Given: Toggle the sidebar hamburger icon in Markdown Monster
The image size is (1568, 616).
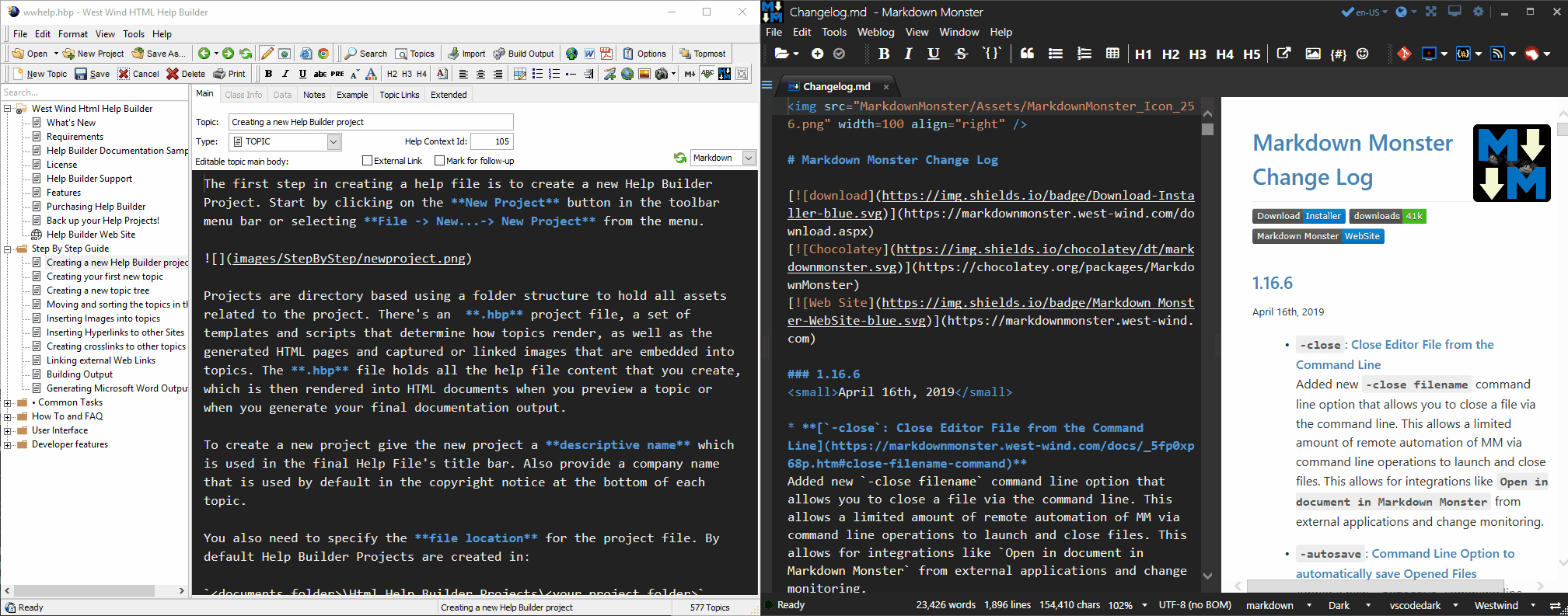Looking at the screenshot, I should pos(767,85).
